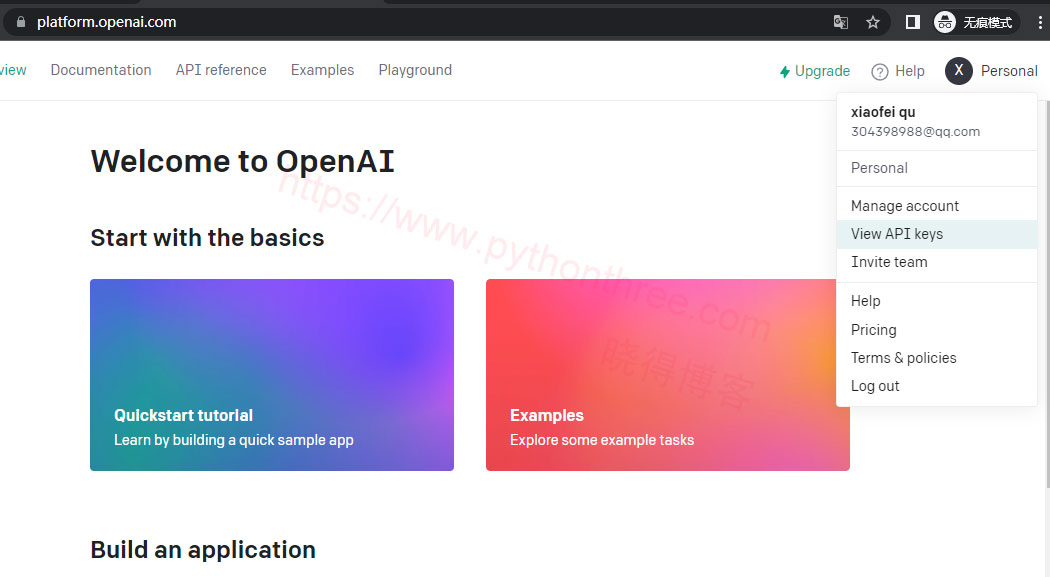This screenshot has height=577, width=1050.
Task: Bookmark page with the star icon
Action: [873, 22]
